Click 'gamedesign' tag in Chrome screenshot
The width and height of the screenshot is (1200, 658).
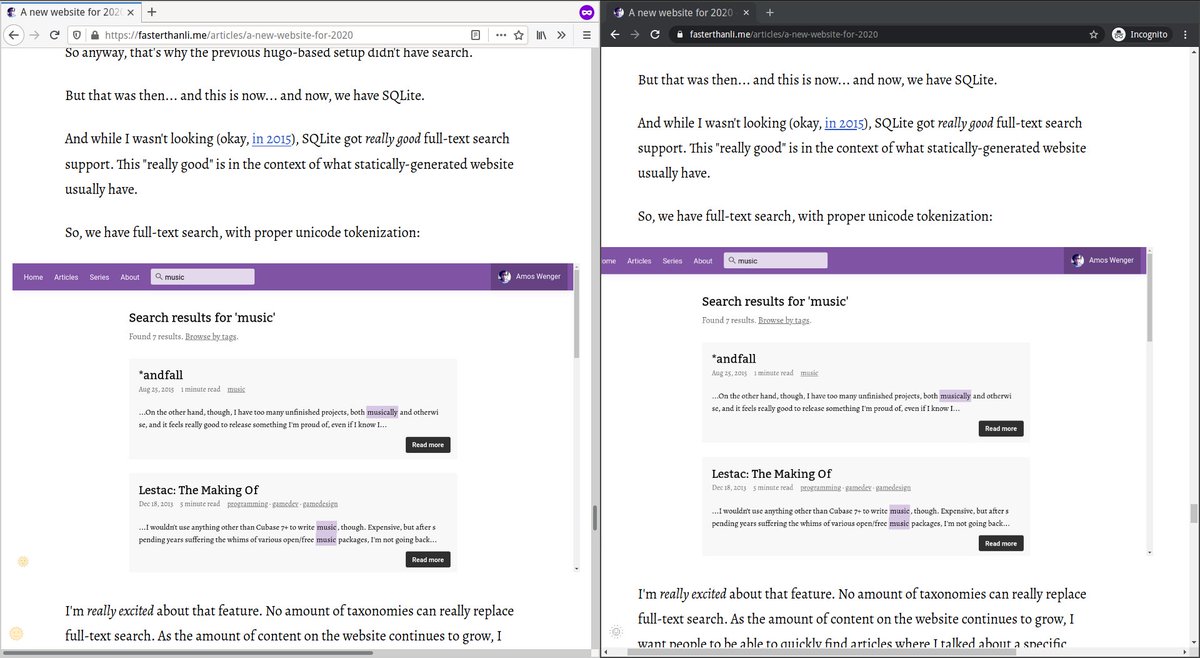[893, 488]
